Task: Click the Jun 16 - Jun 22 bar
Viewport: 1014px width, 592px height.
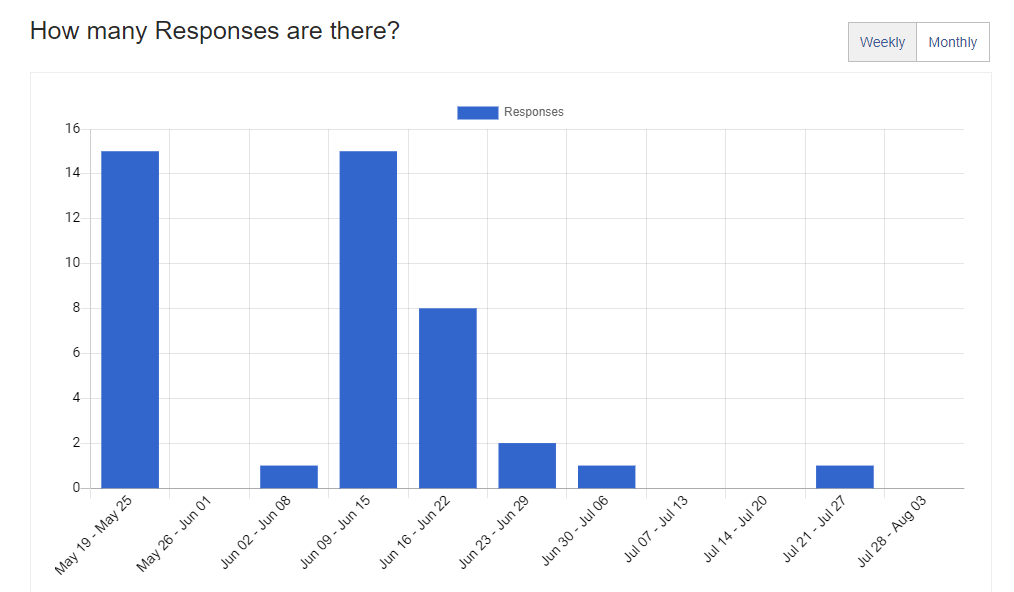Action: pos(447,398)
